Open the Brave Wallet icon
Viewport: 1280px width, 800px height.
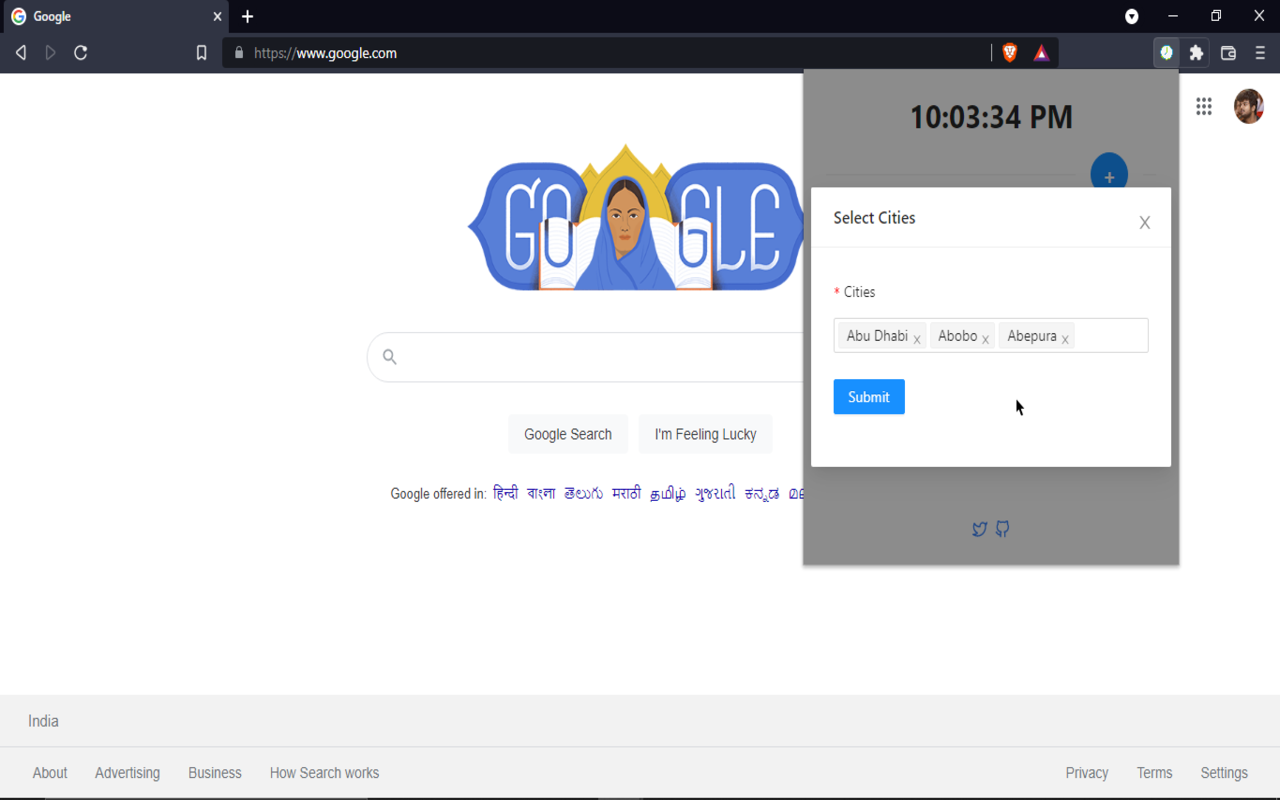(x=1228, y=53)
